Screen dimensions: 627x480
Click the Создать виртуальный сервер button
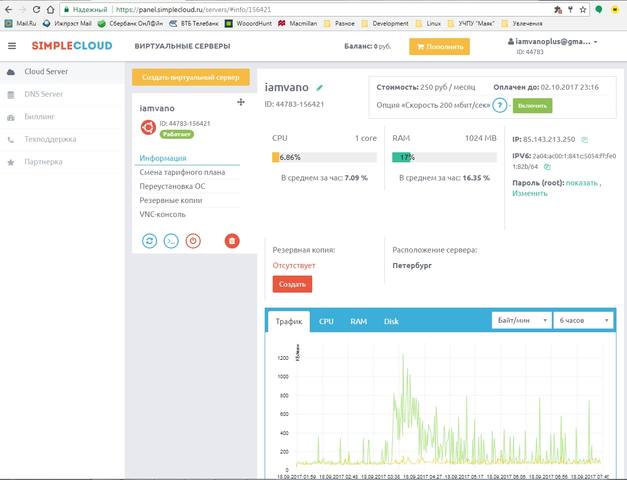click(x=190, y=77)
